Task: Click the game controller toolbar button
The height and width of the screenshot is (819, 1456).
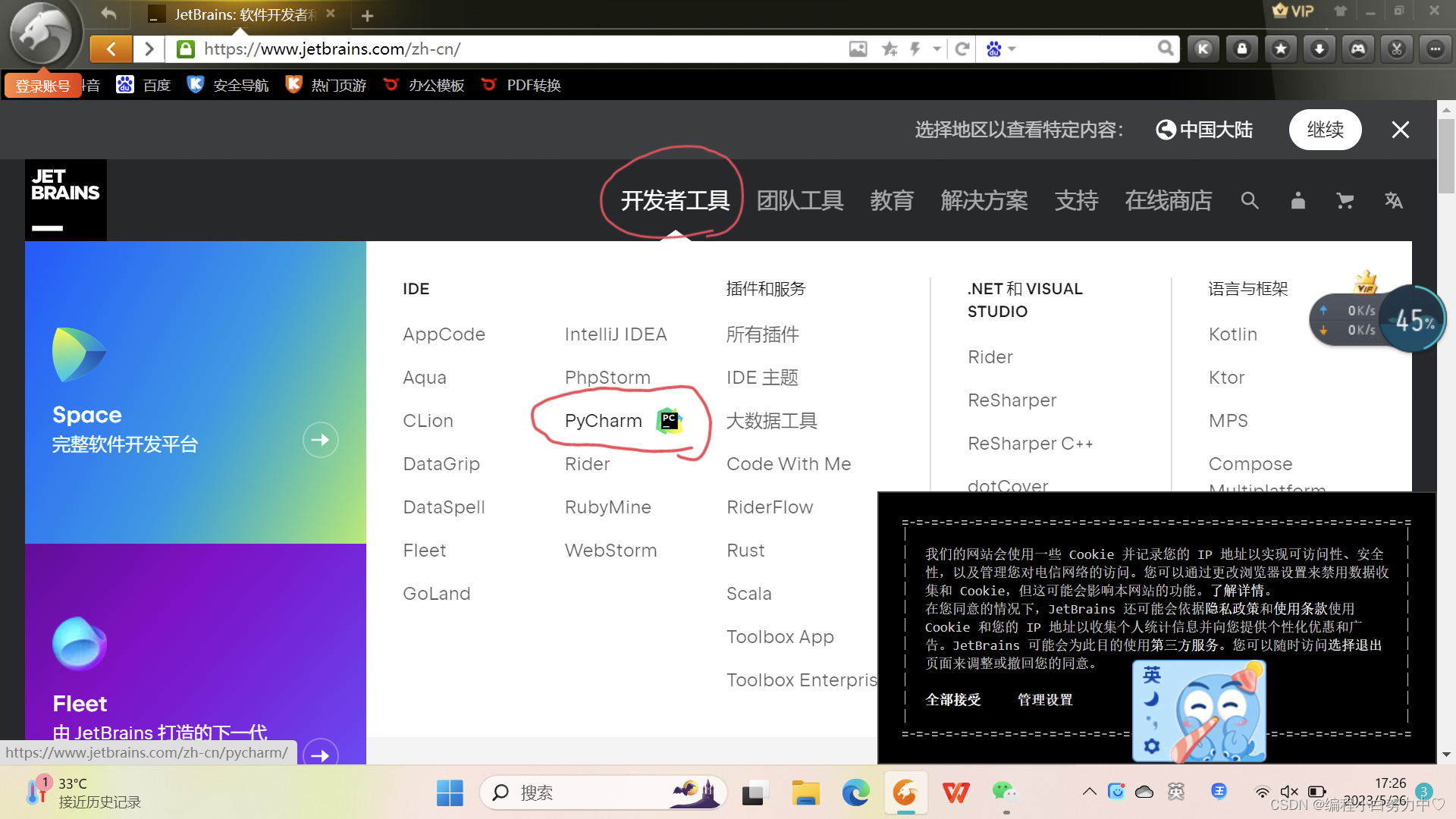Action: coord(1358,49)
